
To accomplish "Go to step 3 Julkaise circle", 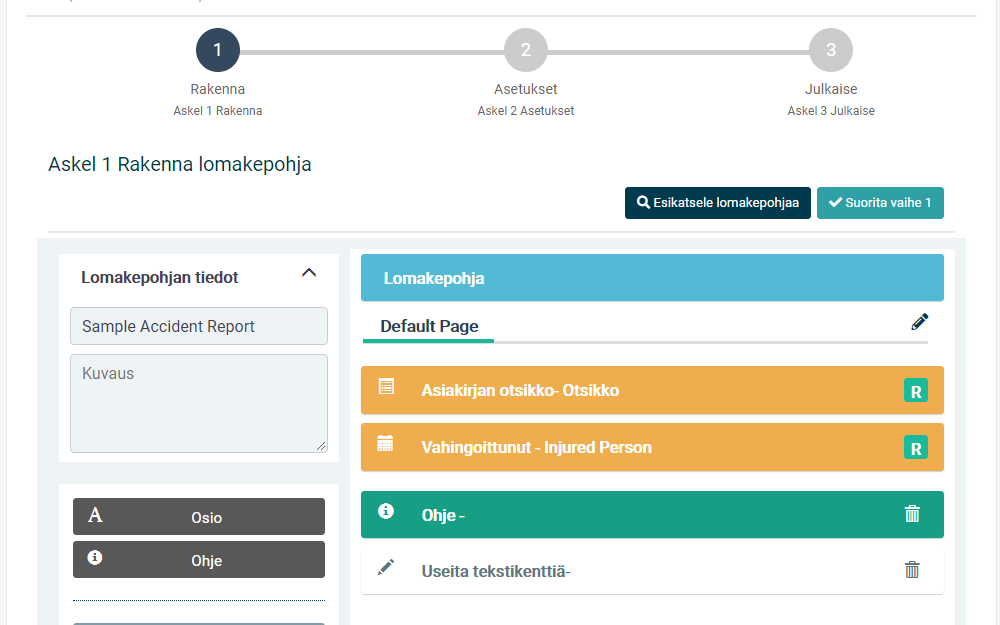I will [830, 50].
